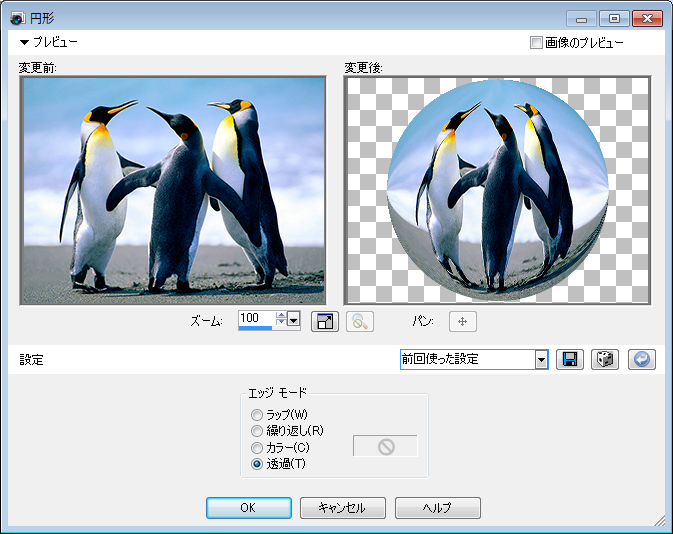
Task: Click the ズーム label
Action: pyautogui.click(x=206, y=322)
